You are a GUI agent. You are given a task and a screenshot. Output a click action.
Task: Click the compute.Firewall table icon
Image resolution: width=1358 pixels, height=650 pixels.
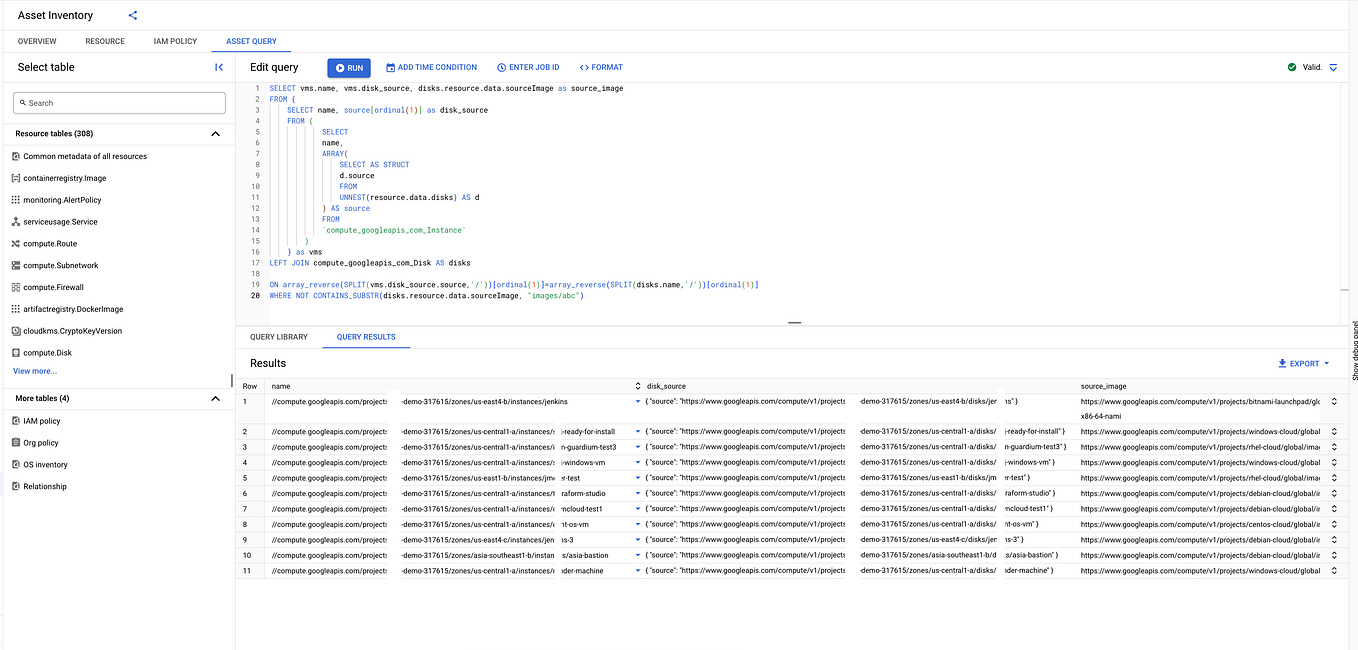[x=17, y=287]
